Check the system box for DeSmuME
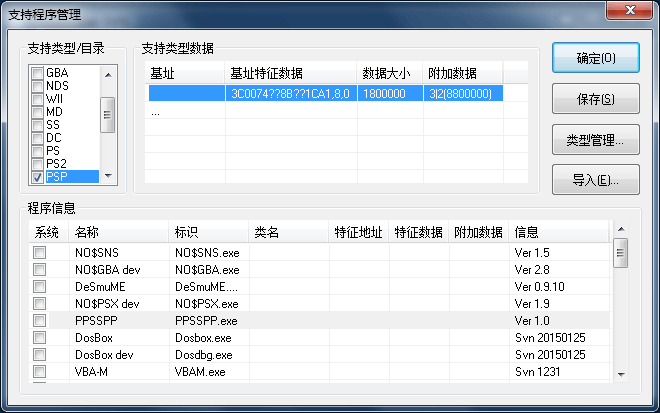 tap(40, 286)
